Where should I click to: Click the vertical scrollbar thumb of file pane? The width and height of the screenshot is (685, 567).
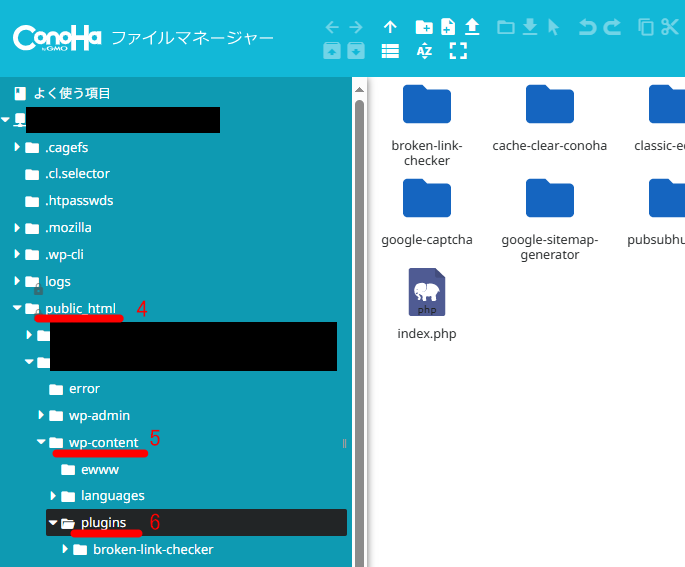(360, 332)
